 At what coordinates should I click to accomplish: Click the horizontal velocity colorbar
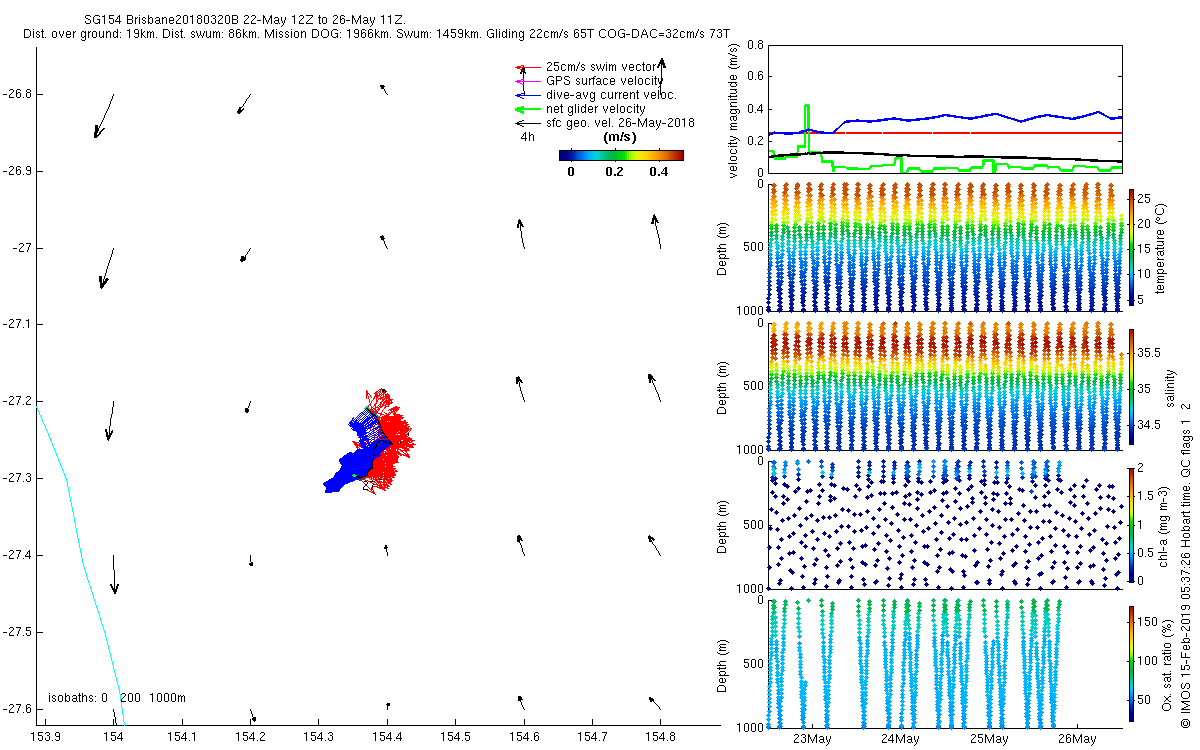coord(621,155)
